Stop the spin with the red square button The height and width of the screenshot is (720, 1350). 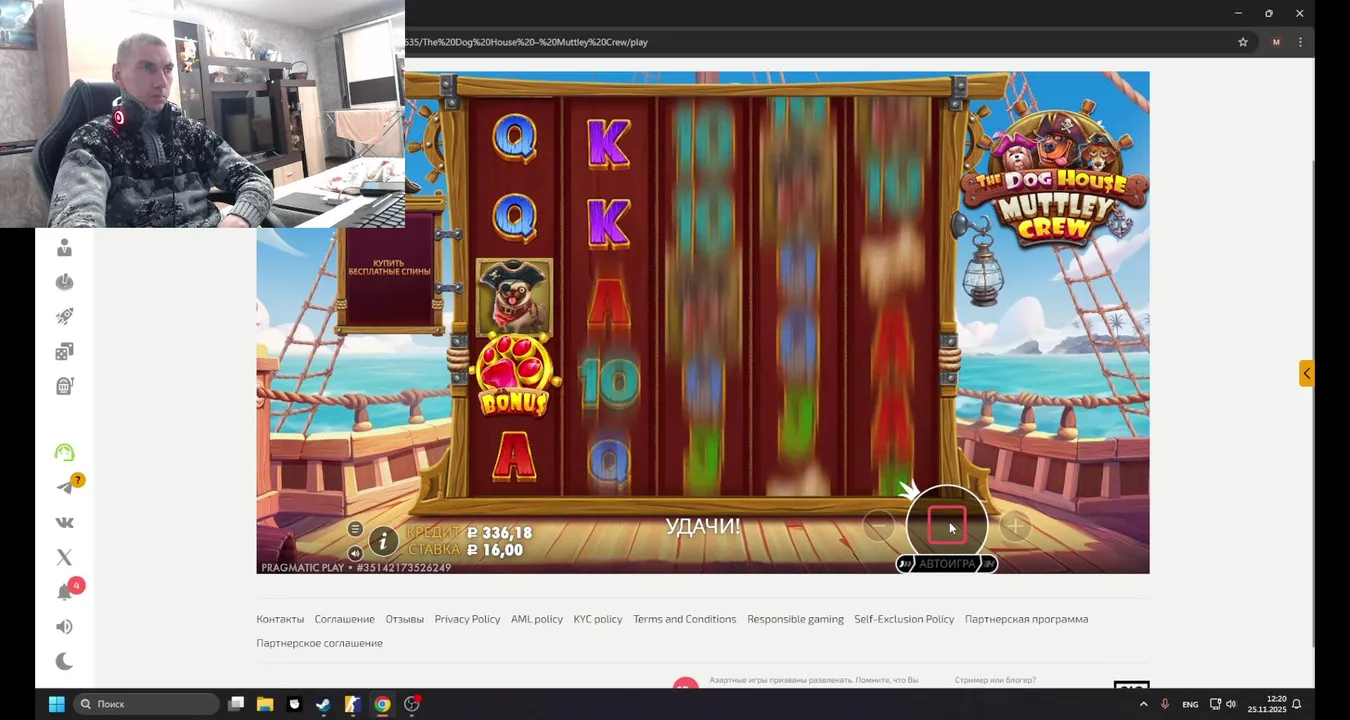click(947, 526)
